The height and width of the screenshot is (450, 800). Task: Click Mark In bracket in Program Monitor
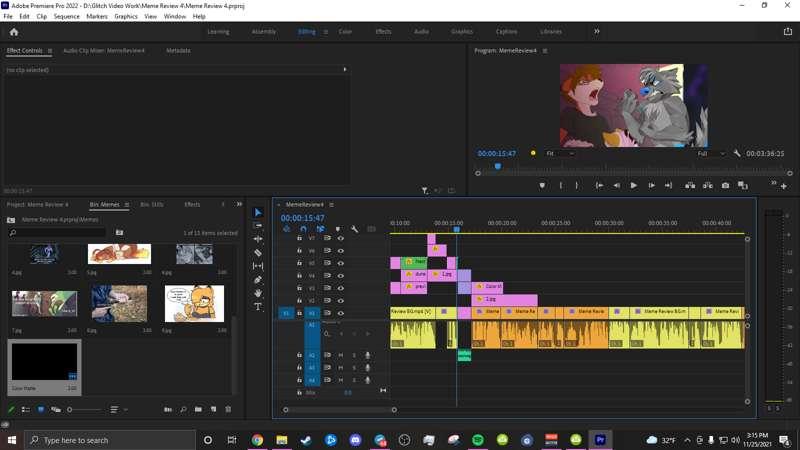tap(561, 186)
